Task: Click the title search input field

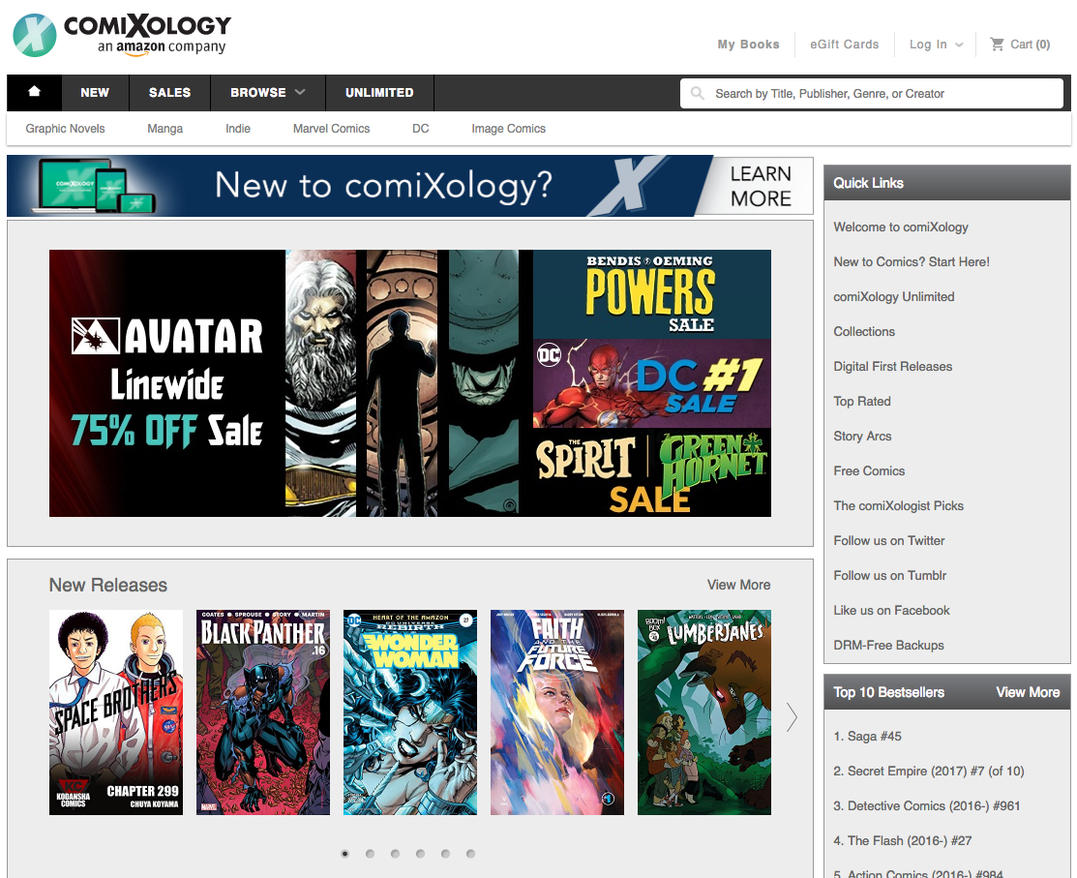Action: tap(880, 94)
